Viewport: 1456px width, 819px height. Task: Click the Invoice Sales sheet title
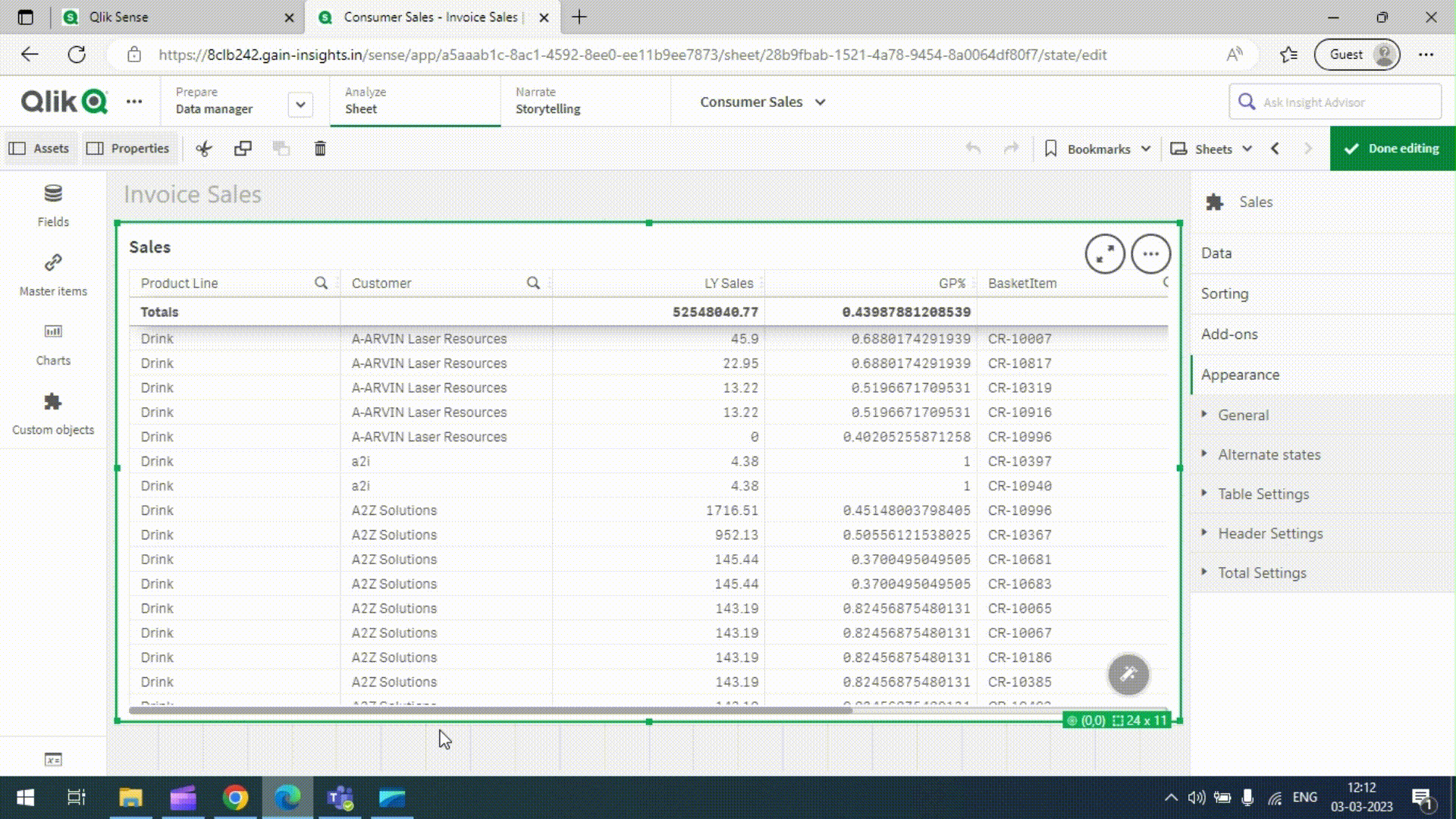click(x=193, y=194)
